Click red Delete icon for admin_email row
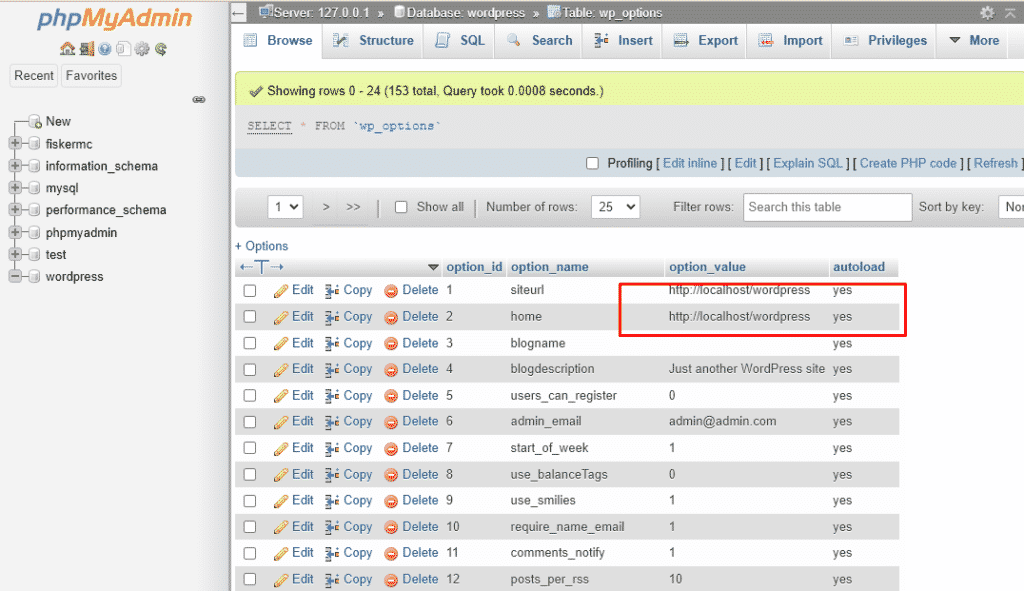The width and height of the screenshot is (1024, 591). click(391, 422)
